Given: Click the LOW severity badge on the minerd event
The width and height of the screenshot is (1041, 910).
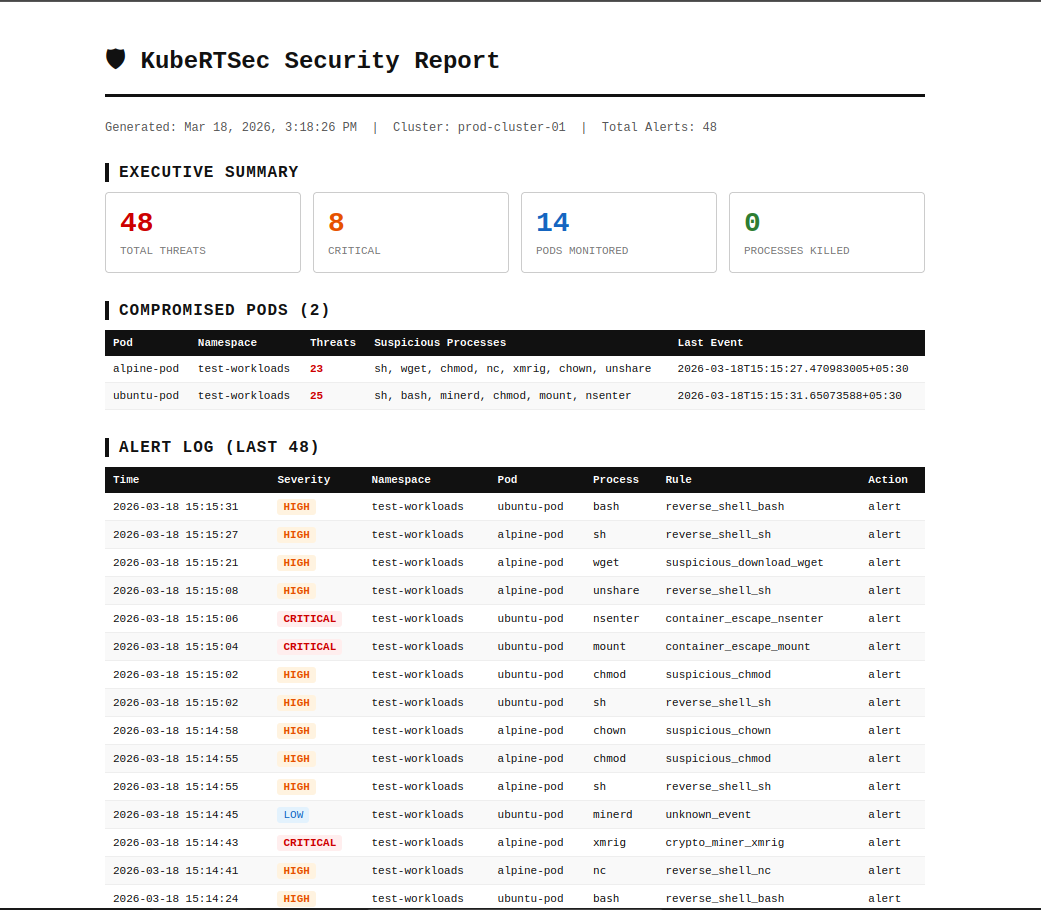Looking at the screenshot, I should click(293, 814).
